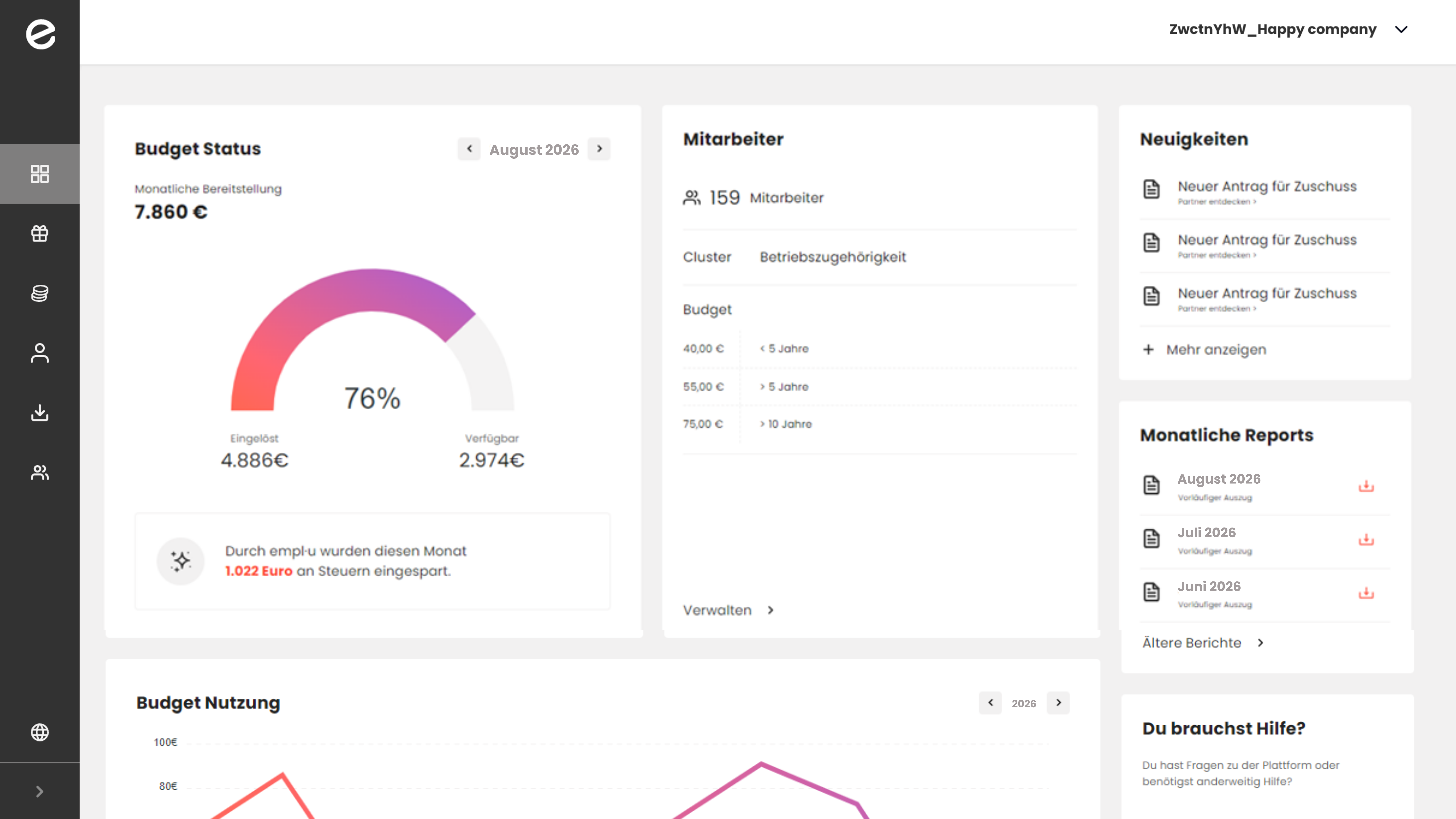
Task: Expand the sidebar with bottom chevron
Action: (40, 791)
